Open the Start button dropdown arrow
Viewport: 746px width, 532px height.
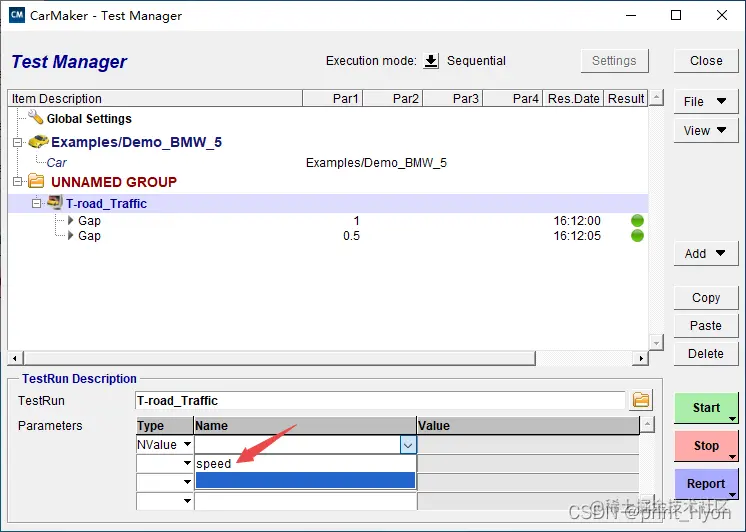pos(732,419)
